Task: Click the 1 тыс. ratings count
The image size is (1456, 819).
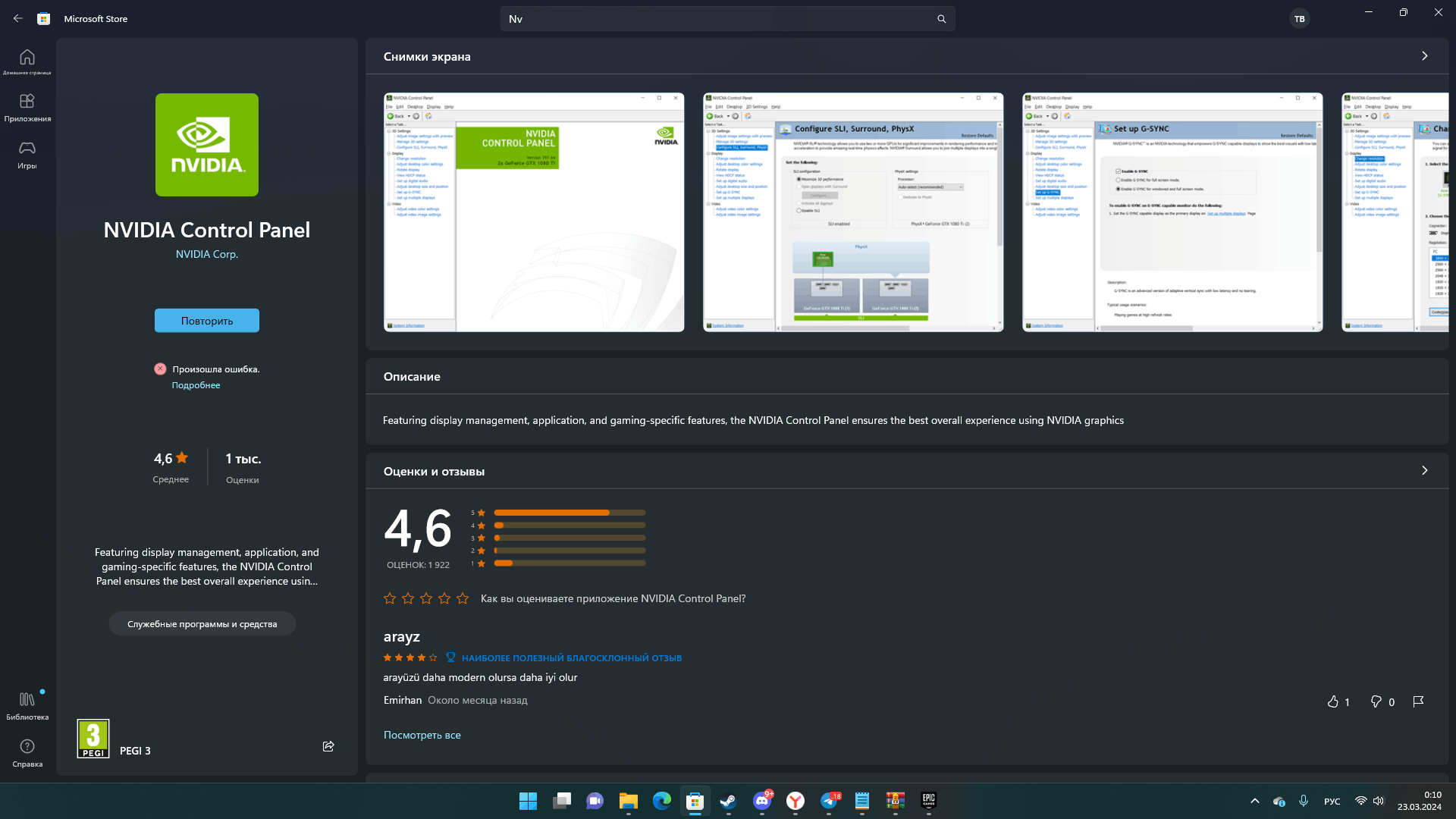Action: click(x=243, y=467)
